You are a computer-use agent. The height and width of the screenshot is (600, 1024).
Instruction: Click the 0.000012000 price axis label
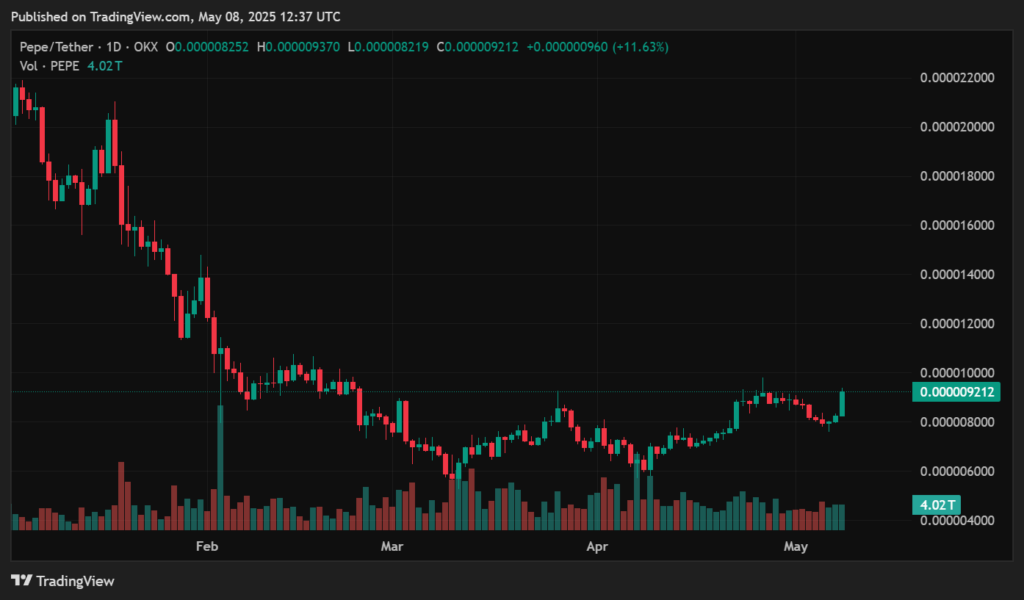coord(957,324)
